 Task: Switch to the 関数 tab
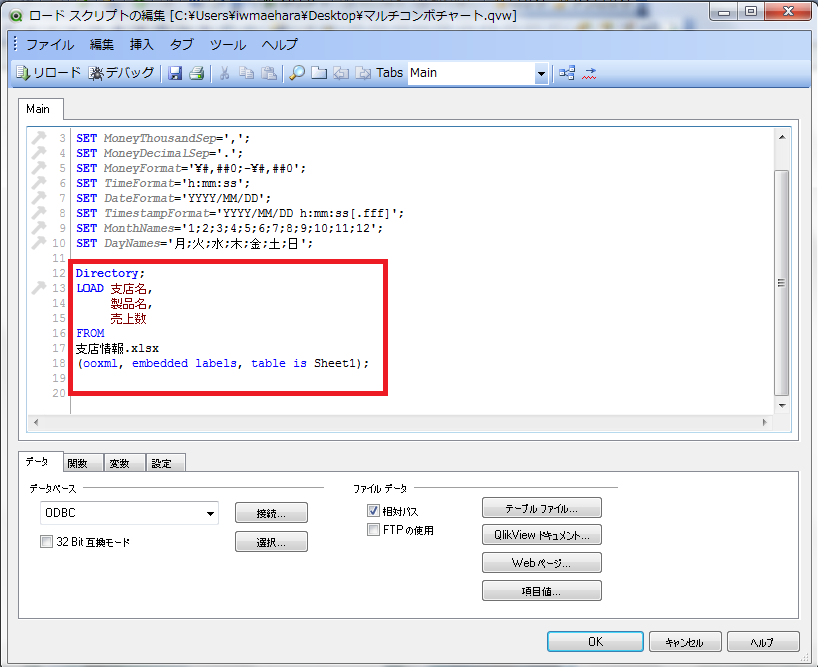coord(82,463)
